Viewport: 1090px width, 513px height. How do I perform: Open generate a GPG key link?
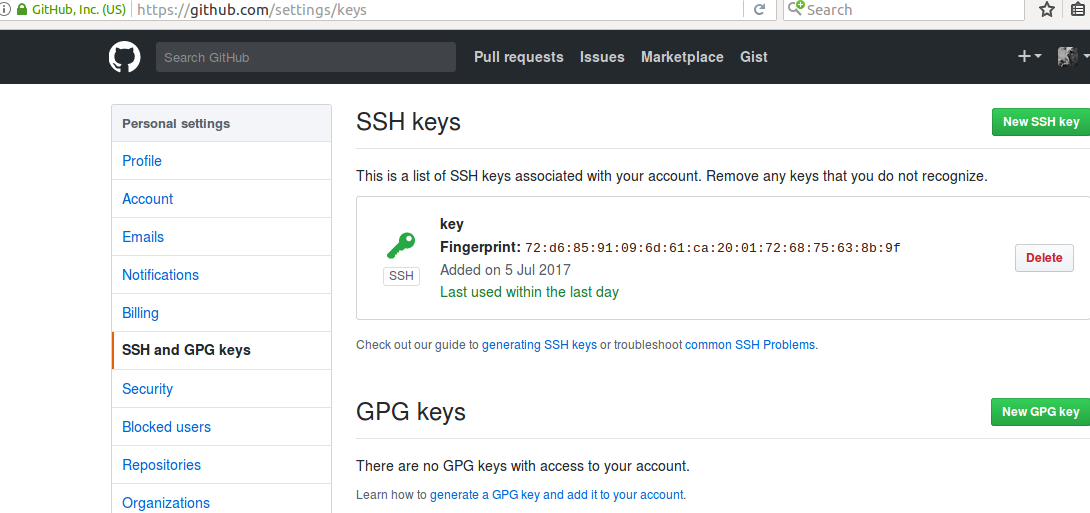tap(558, 495)
